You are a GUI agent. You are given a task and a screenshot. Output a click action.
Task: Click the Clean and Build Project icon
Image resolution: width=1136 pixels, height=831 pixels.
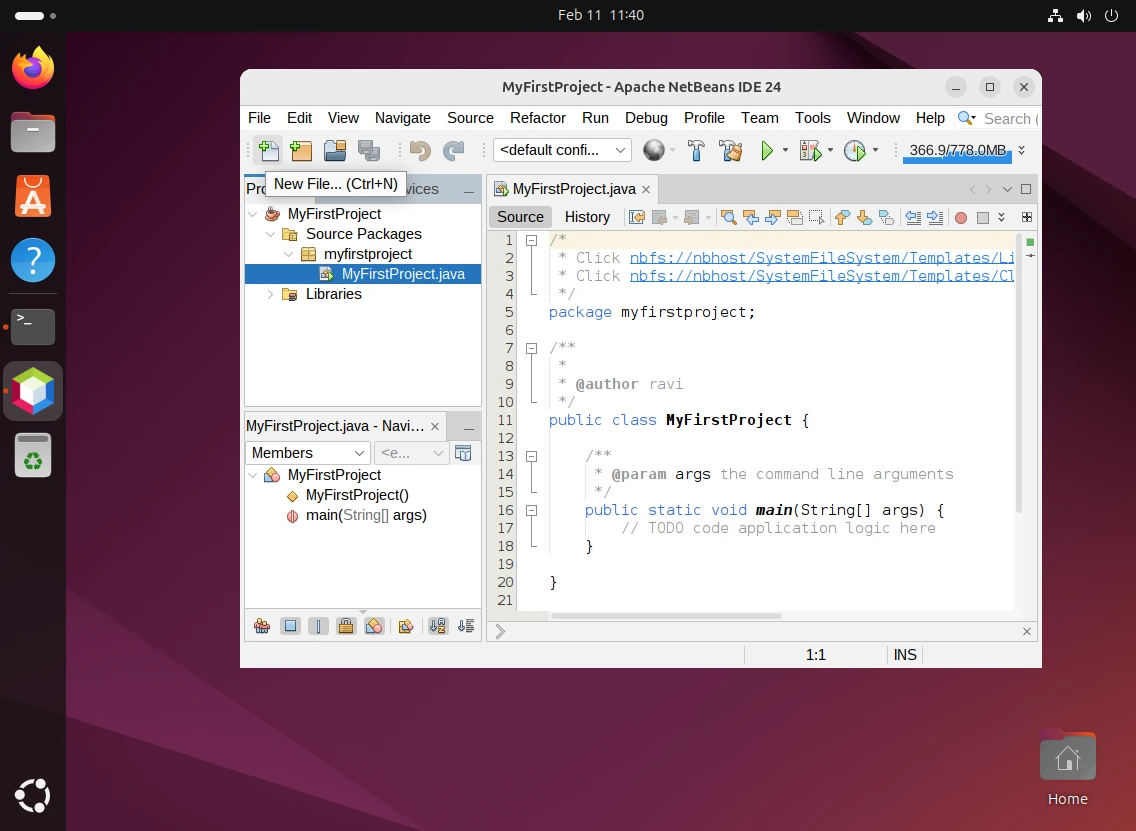731,150
